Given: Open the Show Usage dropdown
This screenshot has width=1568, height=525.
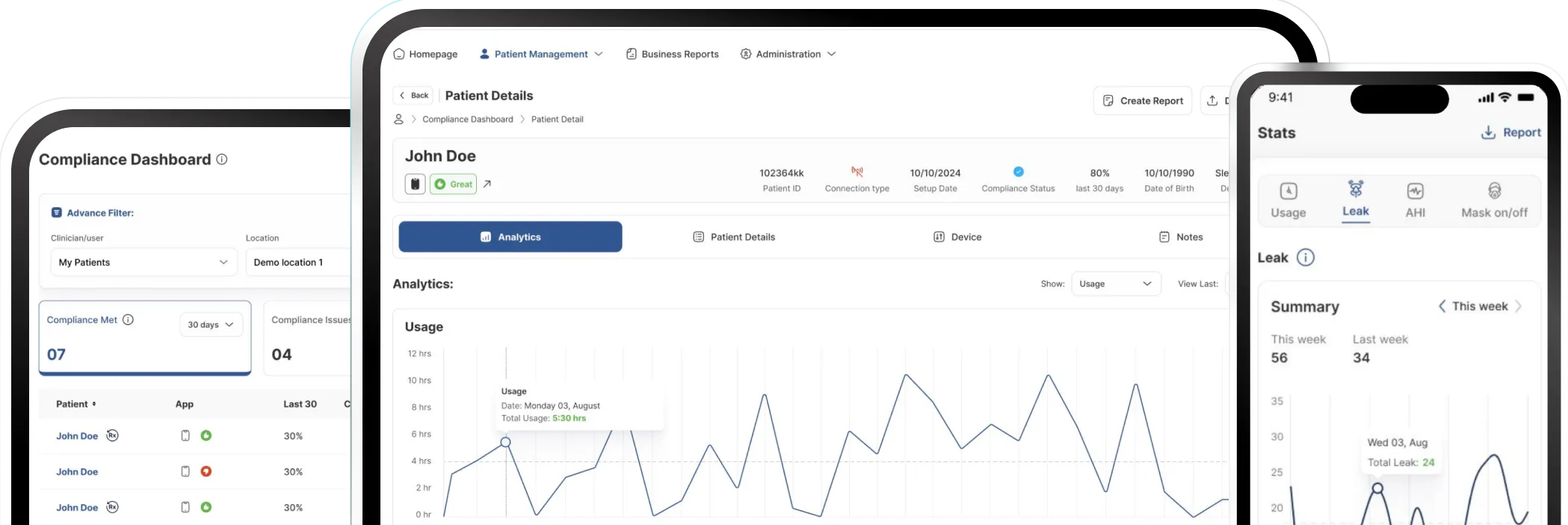Looking at the screenshot, I should [x=1115, y=284].
